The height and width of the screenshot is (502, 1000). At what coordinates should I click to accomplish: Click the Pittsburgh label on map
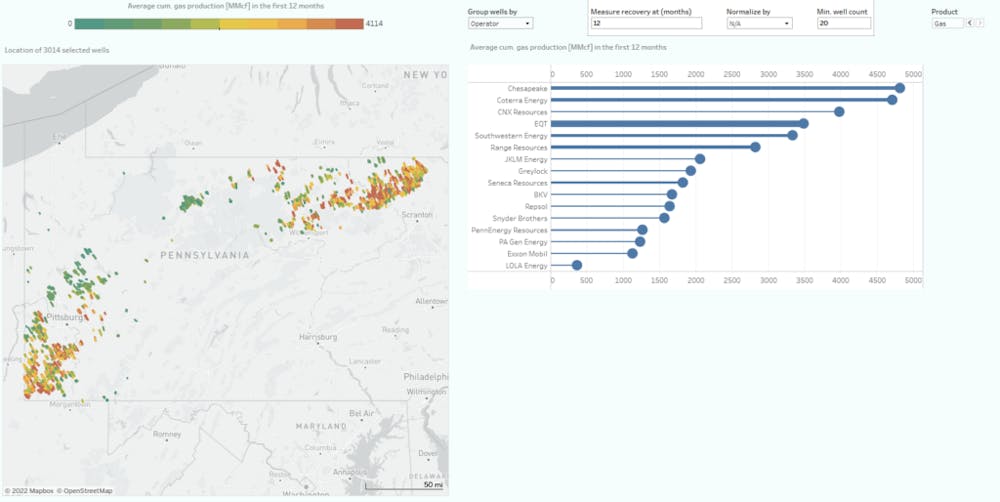(x=64, y=317)
